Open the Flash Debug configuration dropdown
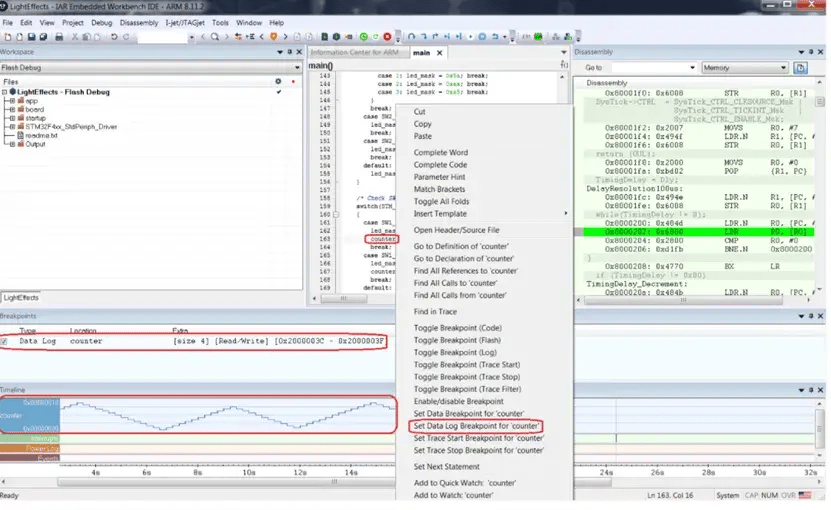 tap(296, 68)
